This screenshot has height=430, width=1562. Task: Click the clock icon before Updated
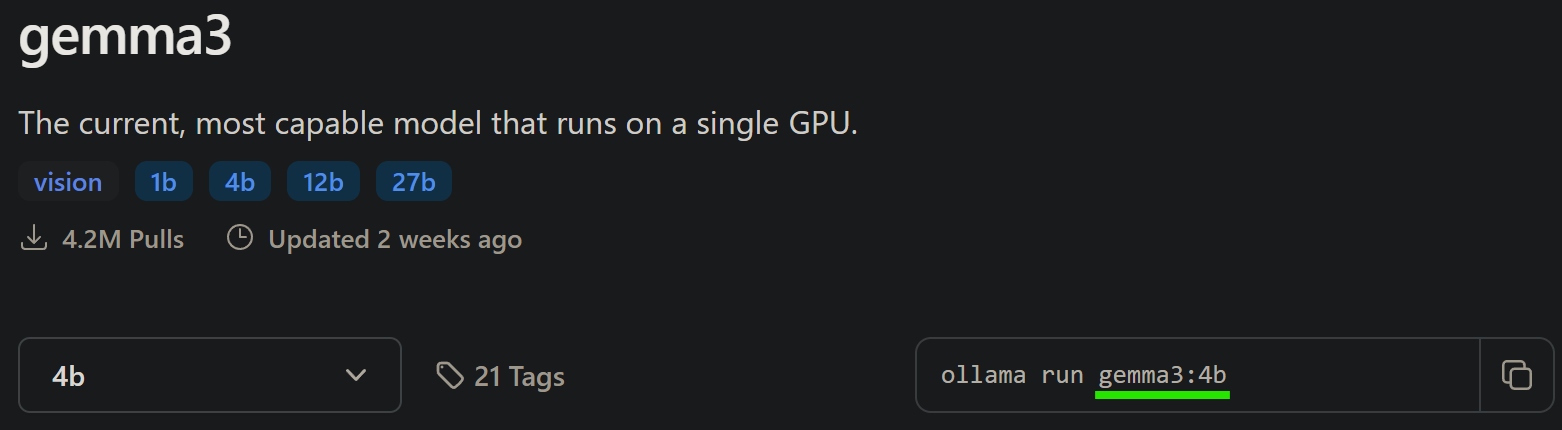(x=240, y=239)
